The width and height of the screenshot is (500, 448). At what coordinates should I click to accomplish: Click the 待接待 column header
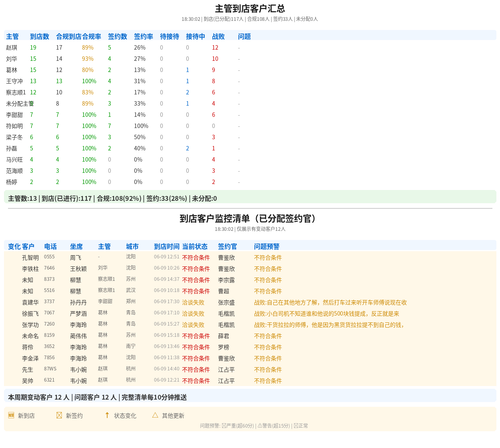169,36
